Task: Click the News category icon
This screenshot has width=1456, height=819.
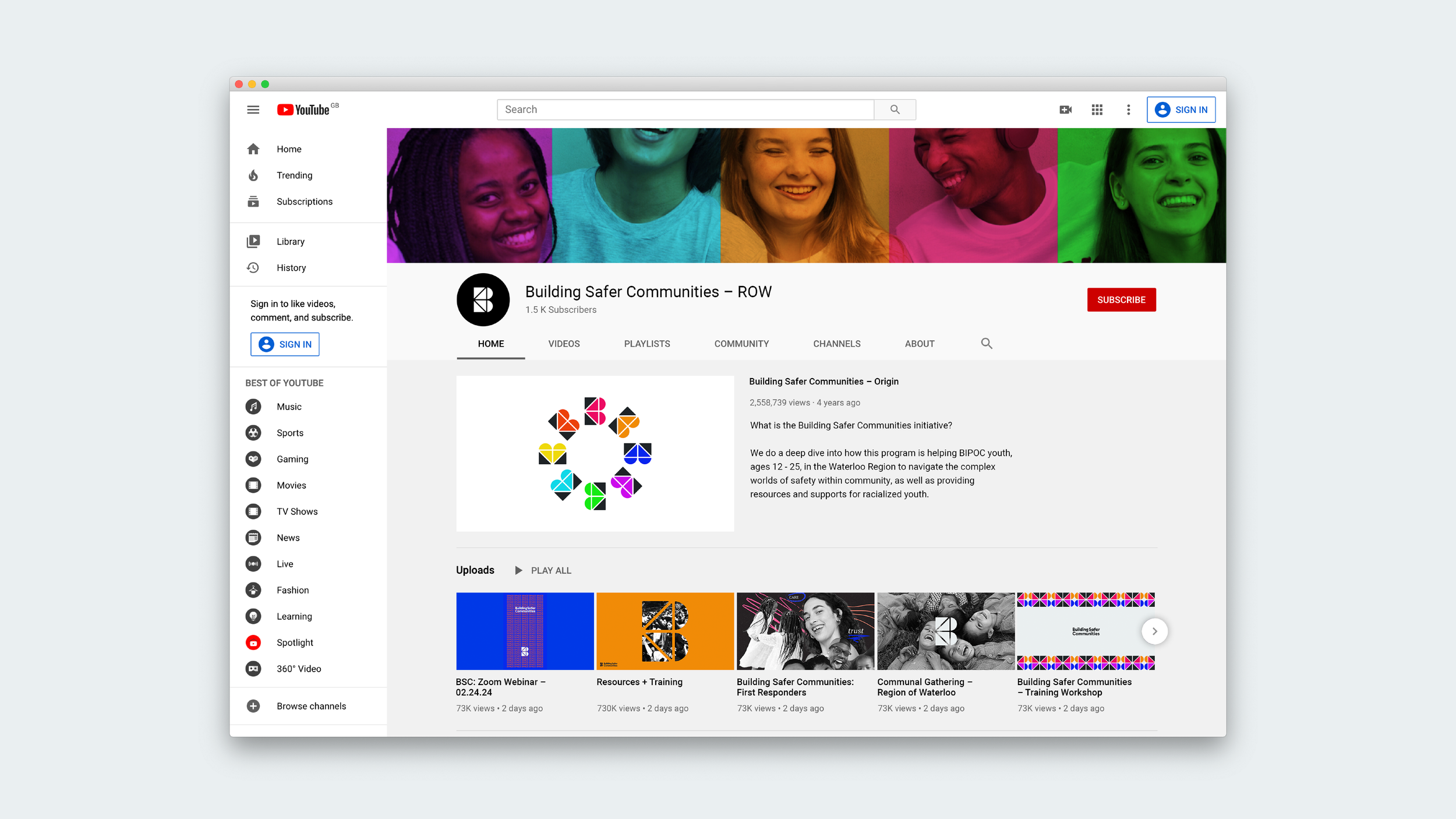Action: point(253,538)
